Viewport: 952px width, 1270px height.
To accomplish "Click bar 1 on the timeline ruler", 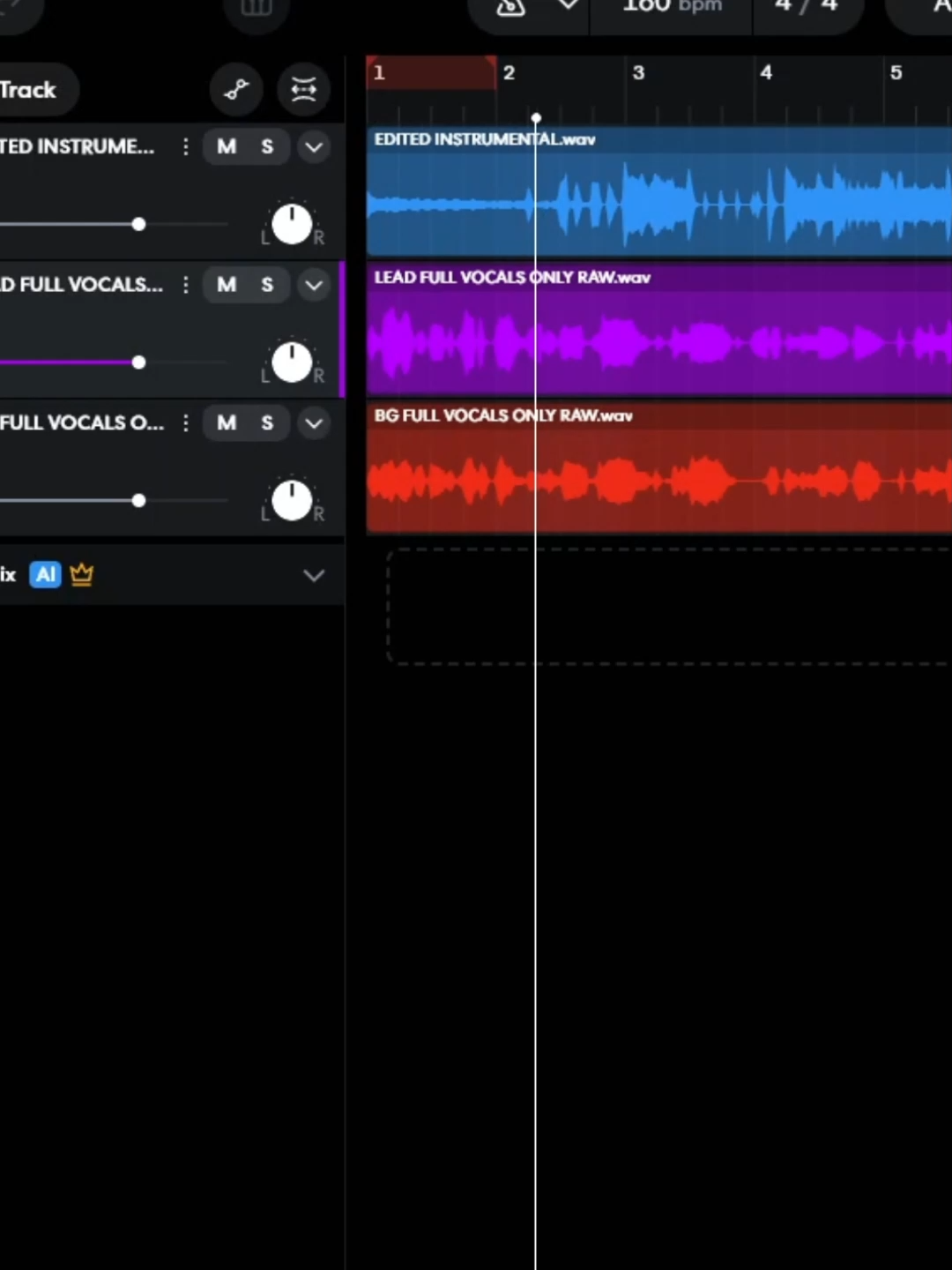I will pyautogui.click(x=379, y=72).
